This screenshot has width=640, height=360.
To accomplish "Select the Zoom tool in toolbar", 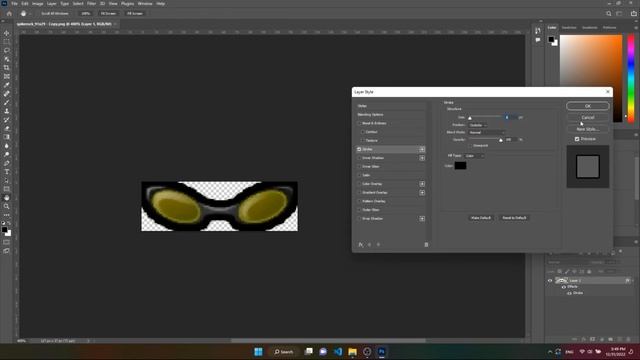I will click(7, 207).
